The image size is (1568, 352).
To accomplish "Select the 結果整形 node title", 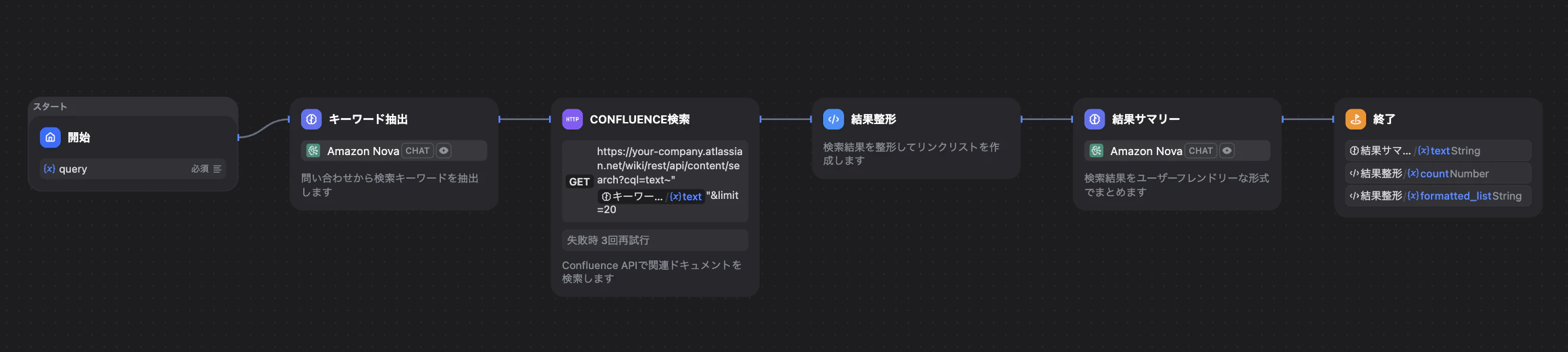I will coord(873,119).
